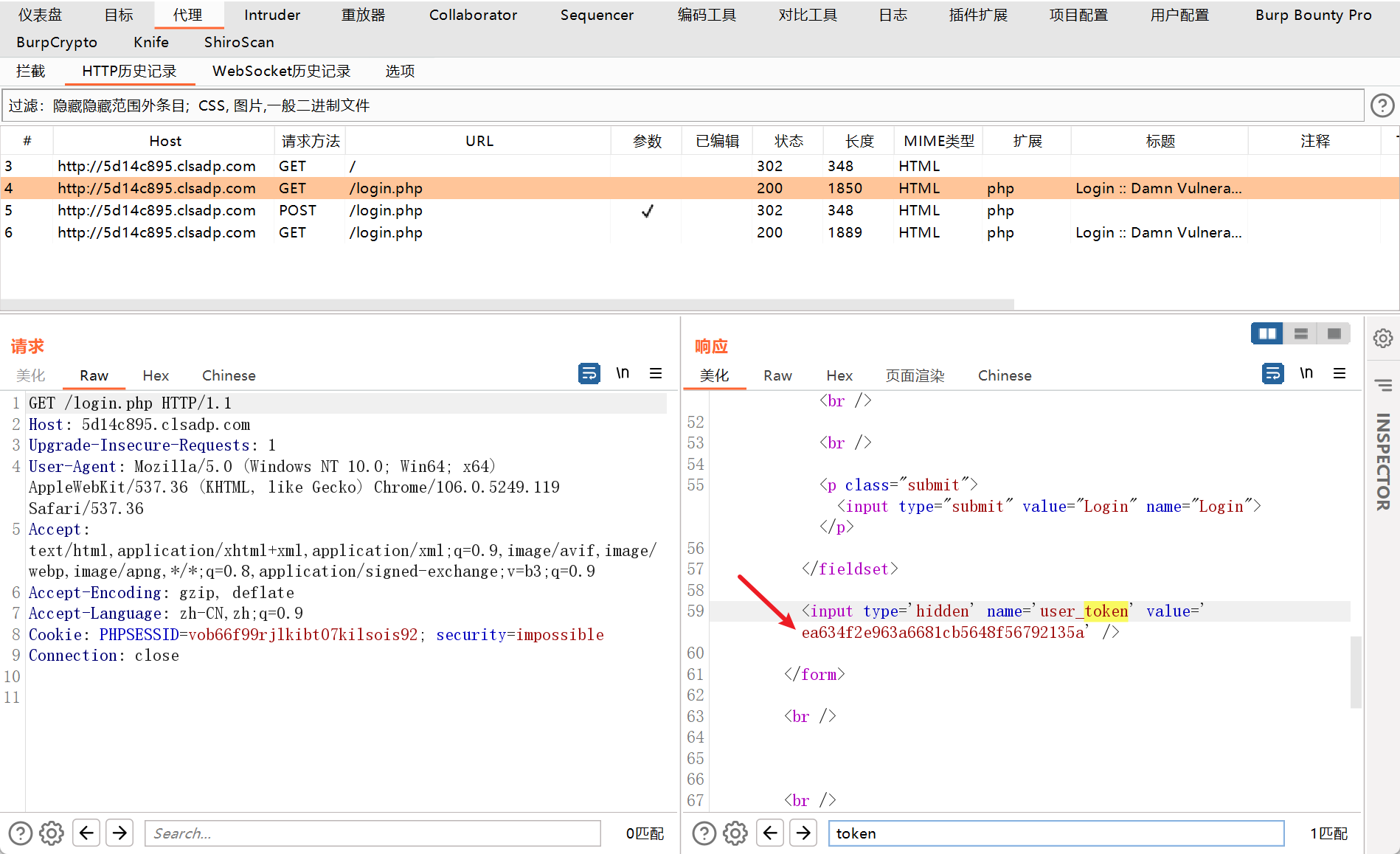Select combined tabbed layout icon
This screenshot has height=854, width=1400.
pos(1334,334)
